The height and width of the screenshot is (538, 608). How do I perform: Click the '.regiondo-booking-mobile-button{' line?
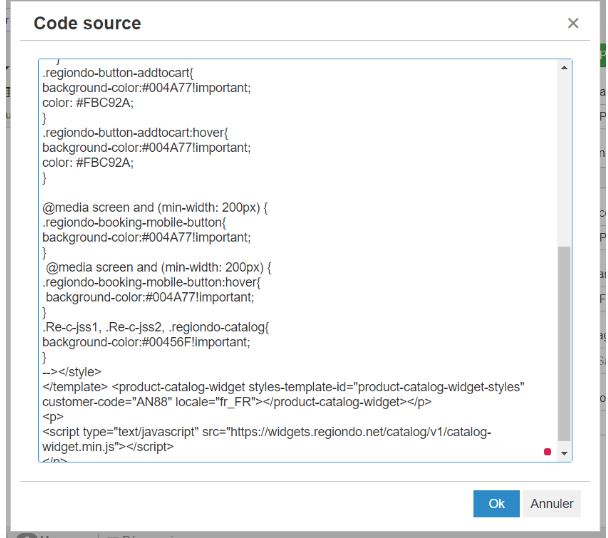134,223
